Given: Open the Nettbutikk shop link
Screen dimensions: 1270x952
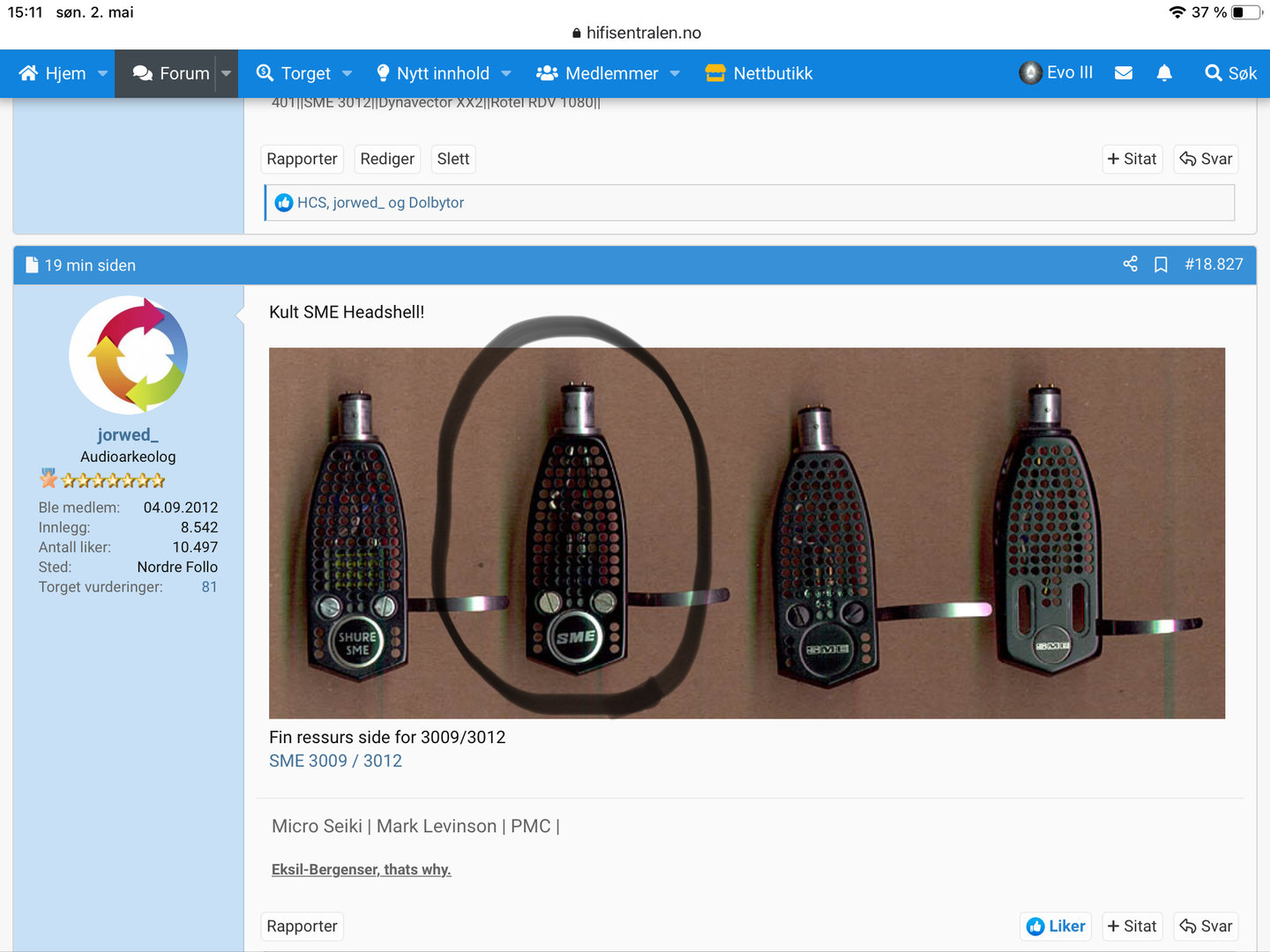Looking at the screenshot, I should (759, 73).
